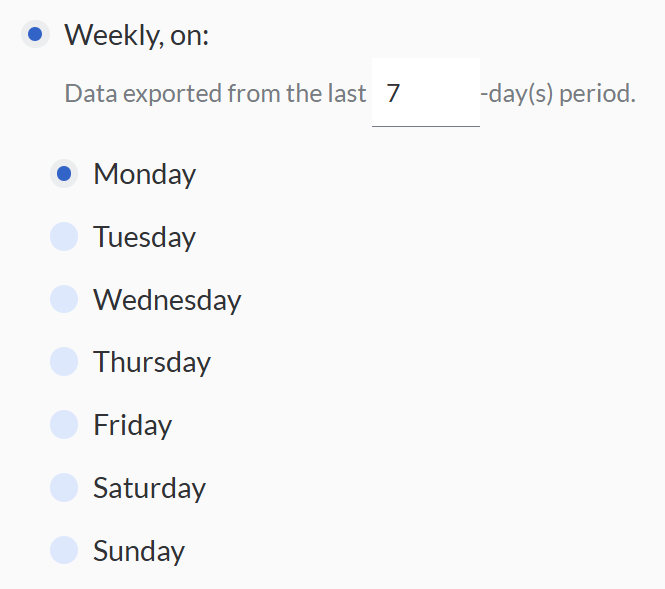
Task: Click the "Data exported from the last" text
Action: pyautogui.click(x=215, y=94)
